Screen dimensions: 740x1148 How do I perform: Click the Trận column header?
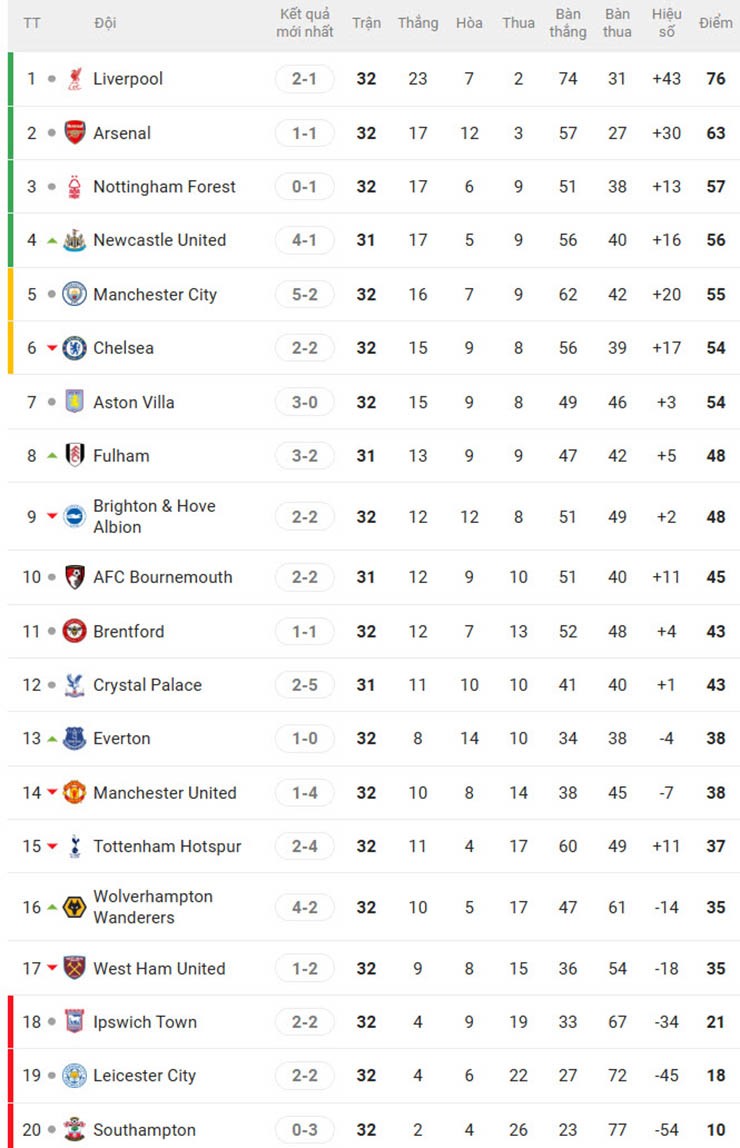coord(366,23)
